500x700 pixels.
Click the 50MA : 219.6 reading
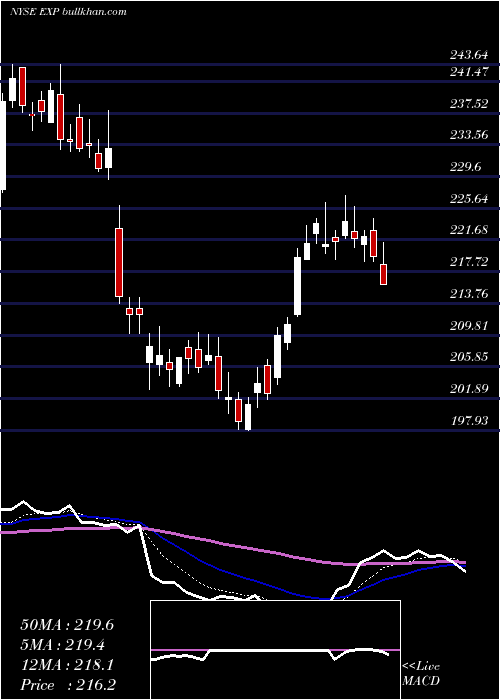pyautogui.click(x=67, y=625)
